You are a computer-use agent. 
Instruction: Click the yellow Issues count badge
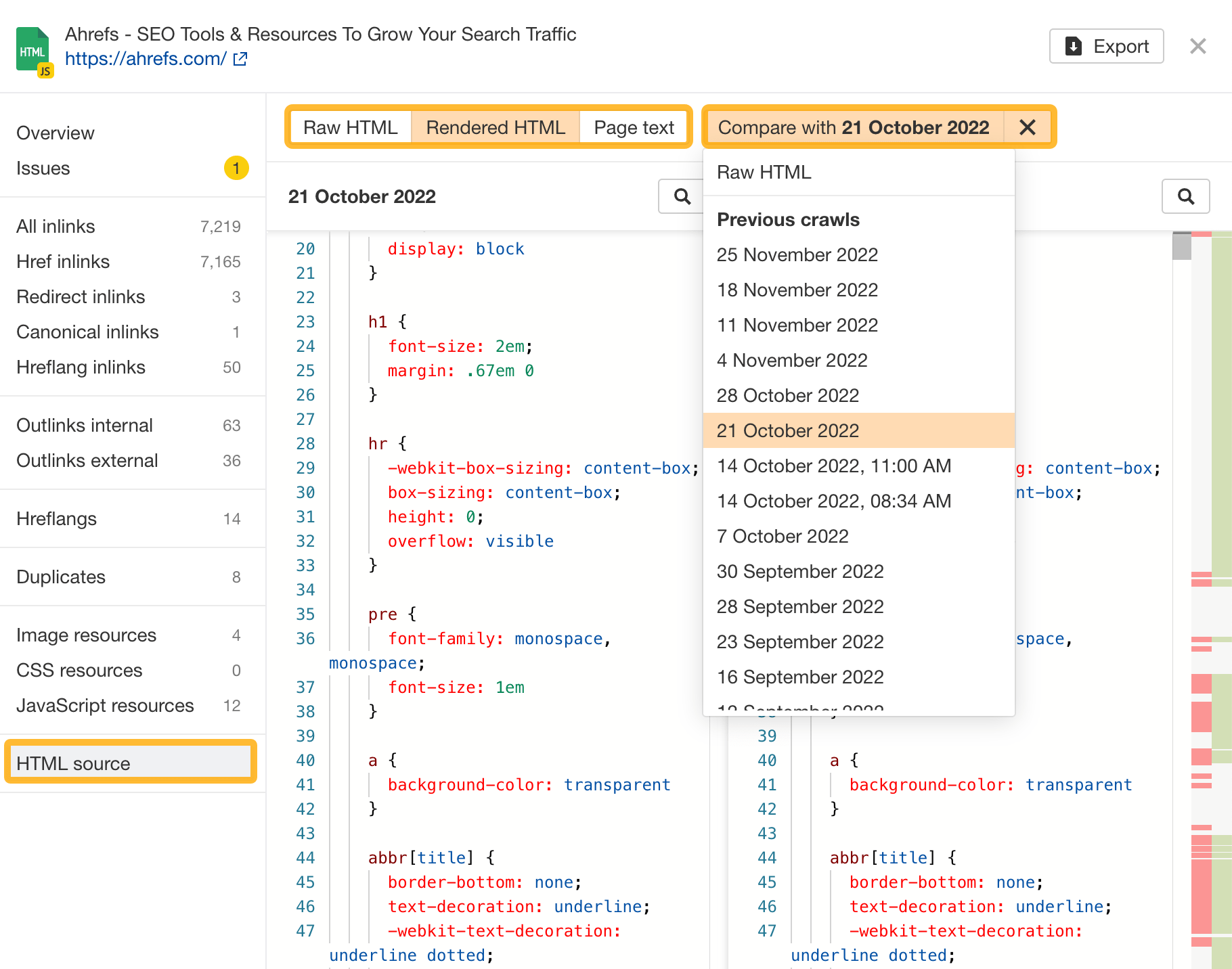pos(236,169)
